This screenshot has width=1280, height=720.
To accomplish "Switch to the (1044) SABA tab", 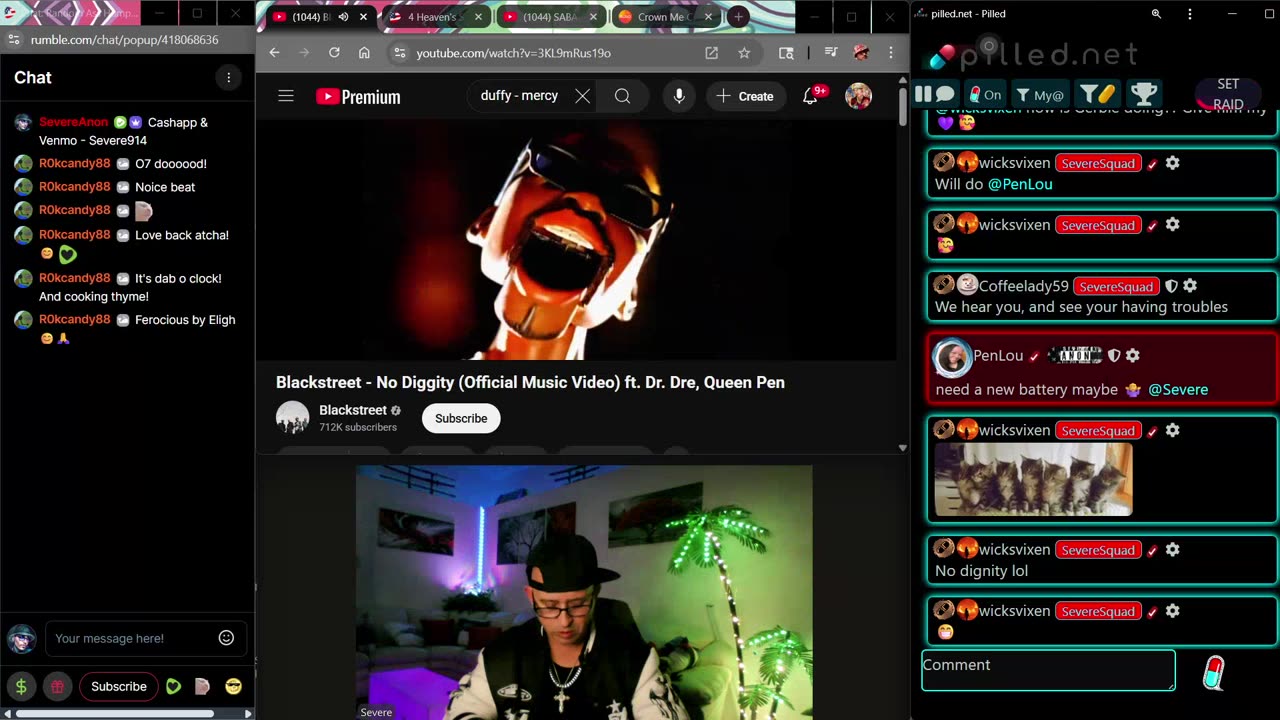I will [x=549, y=17].
